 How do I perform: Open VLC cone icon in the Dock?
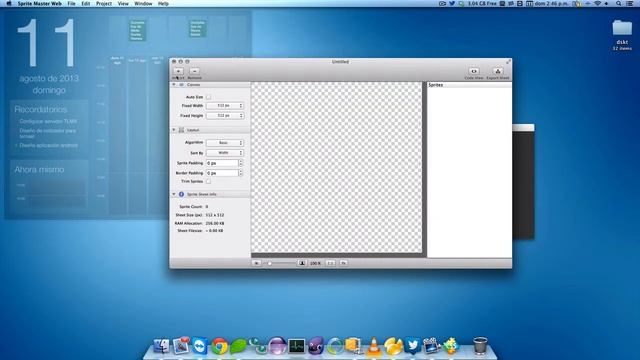(x=373, y=346)
